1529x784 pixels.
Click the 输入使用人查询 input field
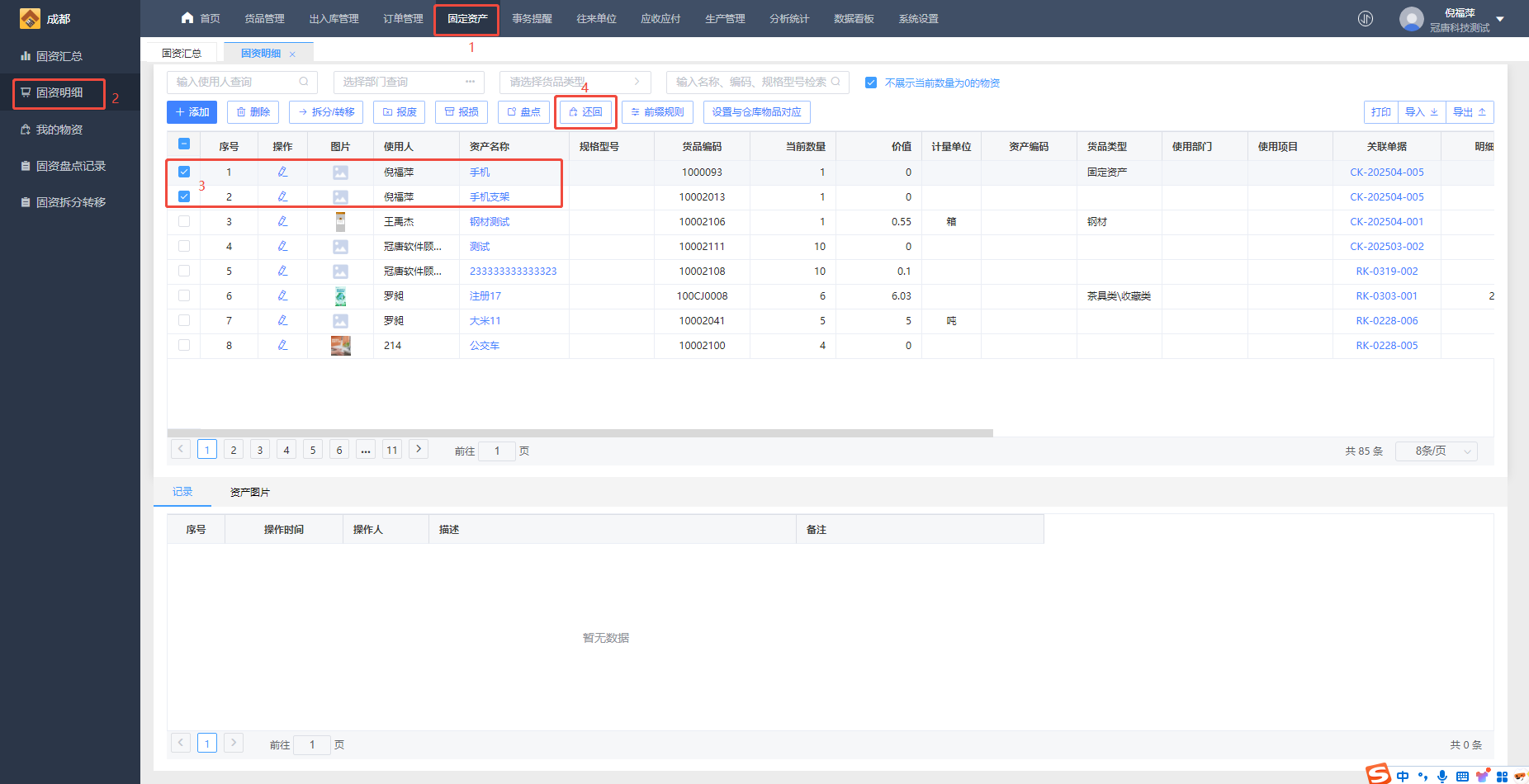coord(242,82)
